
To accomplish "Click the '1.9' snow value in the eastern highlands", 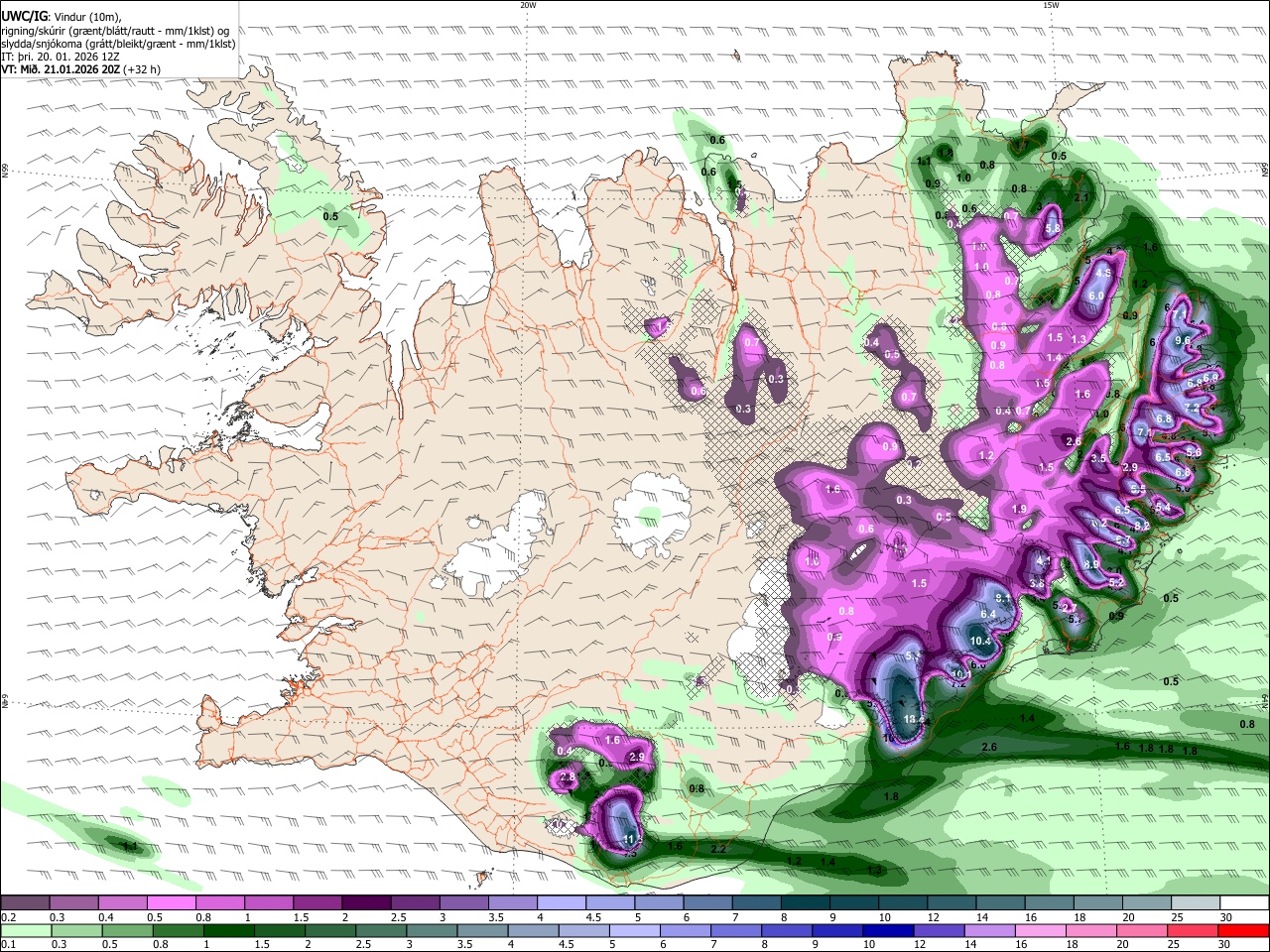I will [1019, 509].
